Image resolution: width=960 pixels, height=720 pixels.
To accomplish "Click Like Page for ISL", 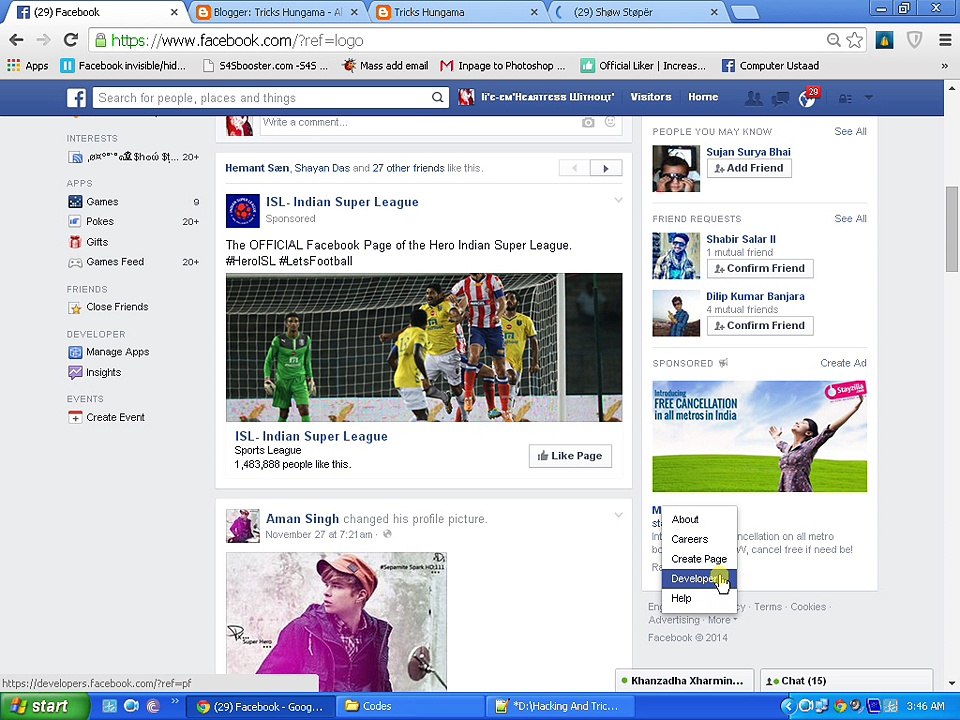I will pos(570,456).
